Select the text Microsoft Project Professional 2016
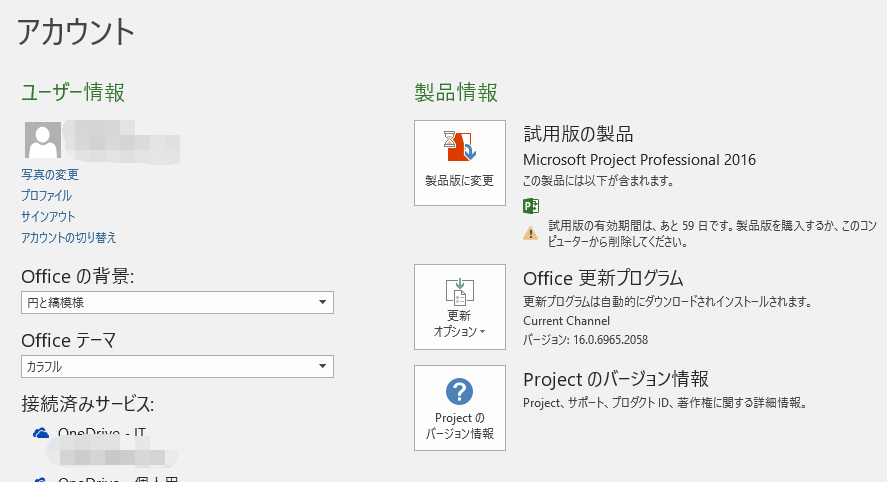 click(x=639, y=160)
